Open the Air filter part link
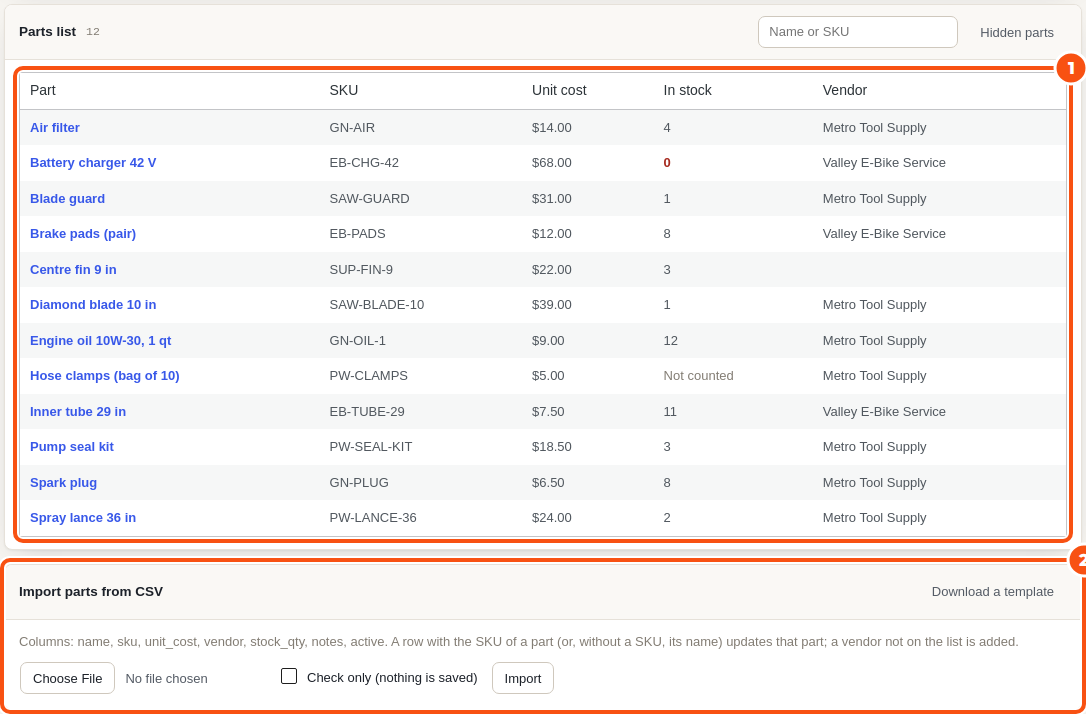The height and width of the screenshot is (714, 1086). 55,127
